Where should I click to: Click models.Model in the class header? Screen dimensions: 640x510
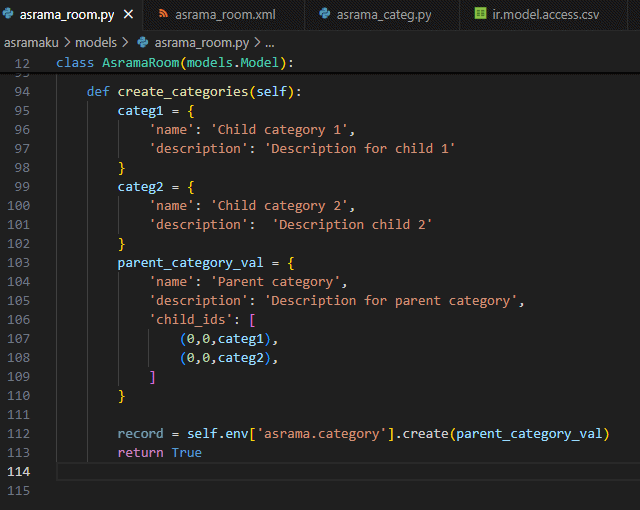[x=233, y=63]
